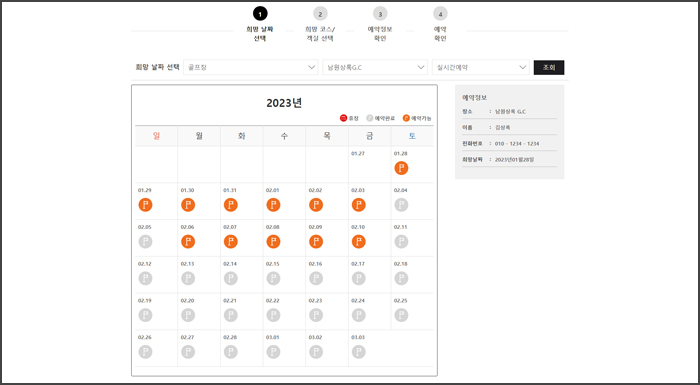This screenshot has height=385, width=700.
Task: Select the orange flag icon on 01.28
Action: tap(401, 168)
